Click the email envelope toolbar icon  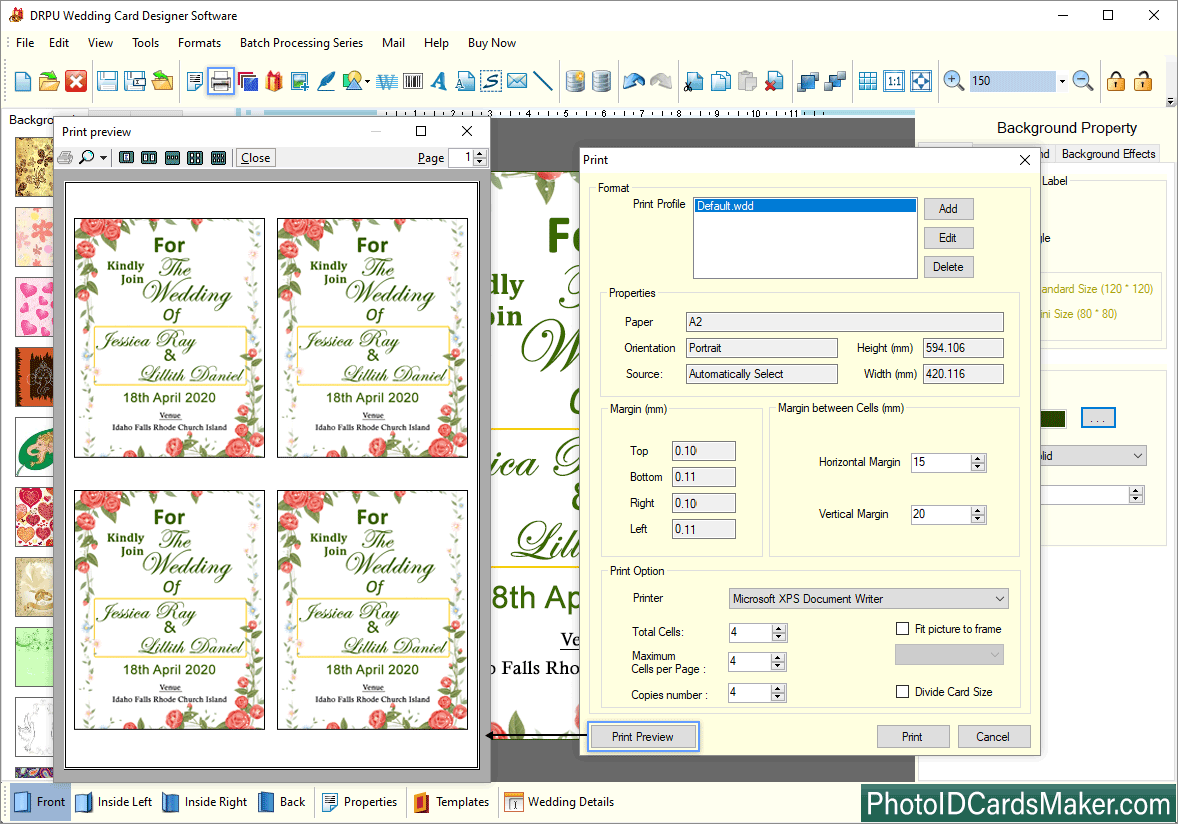[x=517, y=81]
